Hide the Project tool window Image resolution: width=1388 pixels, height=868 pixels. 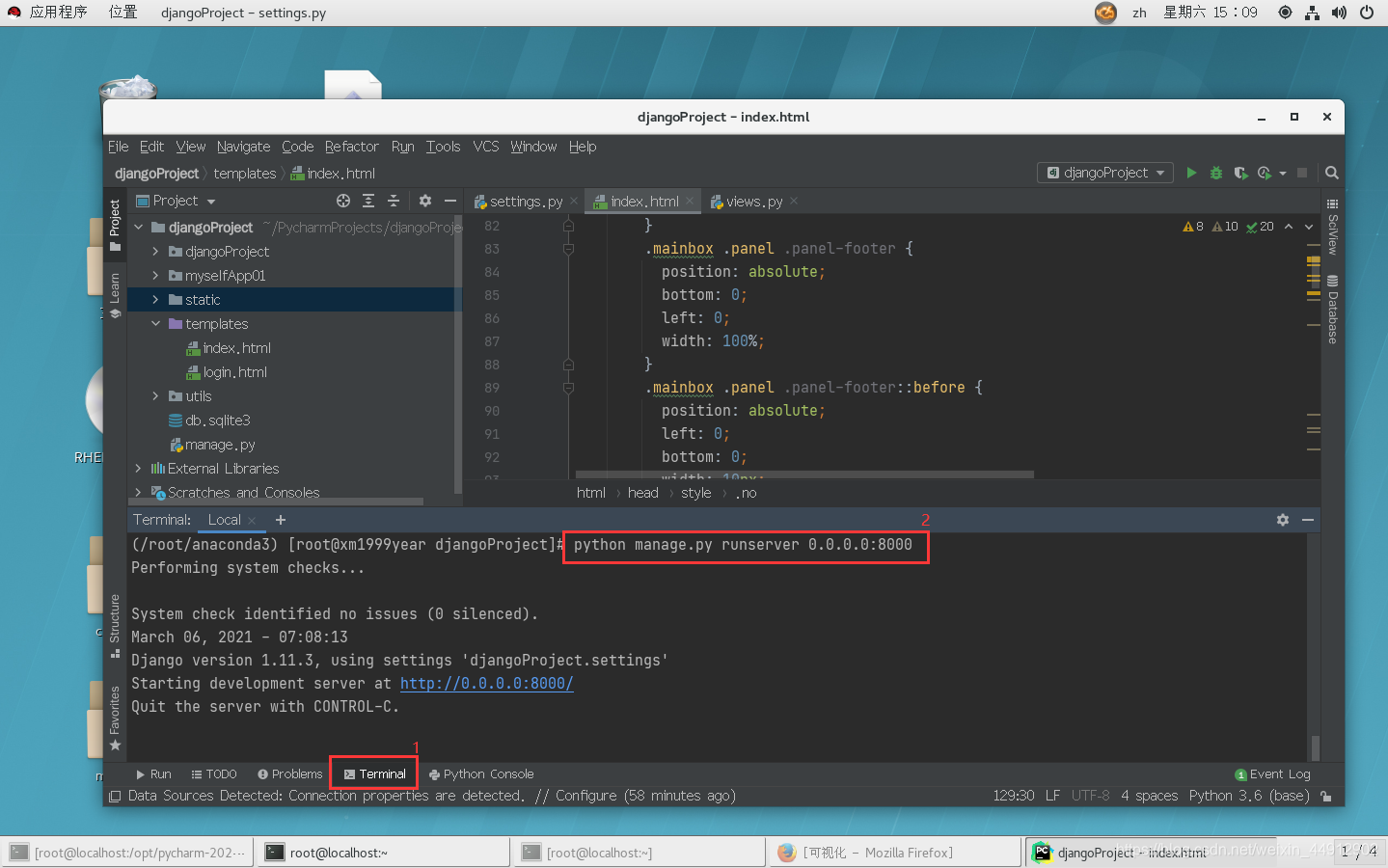click(449, 201)
